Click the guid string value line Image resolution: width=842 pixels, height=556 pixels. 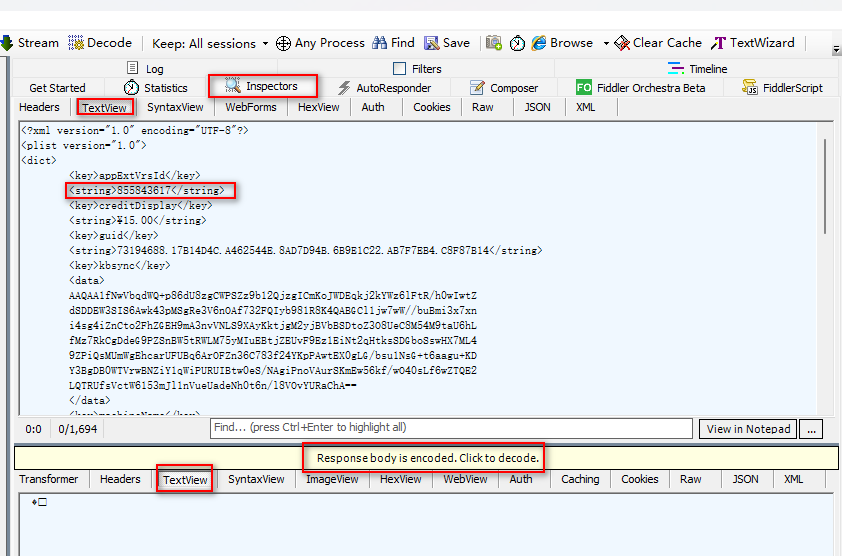pyautogui.click(x=306, y=251)
